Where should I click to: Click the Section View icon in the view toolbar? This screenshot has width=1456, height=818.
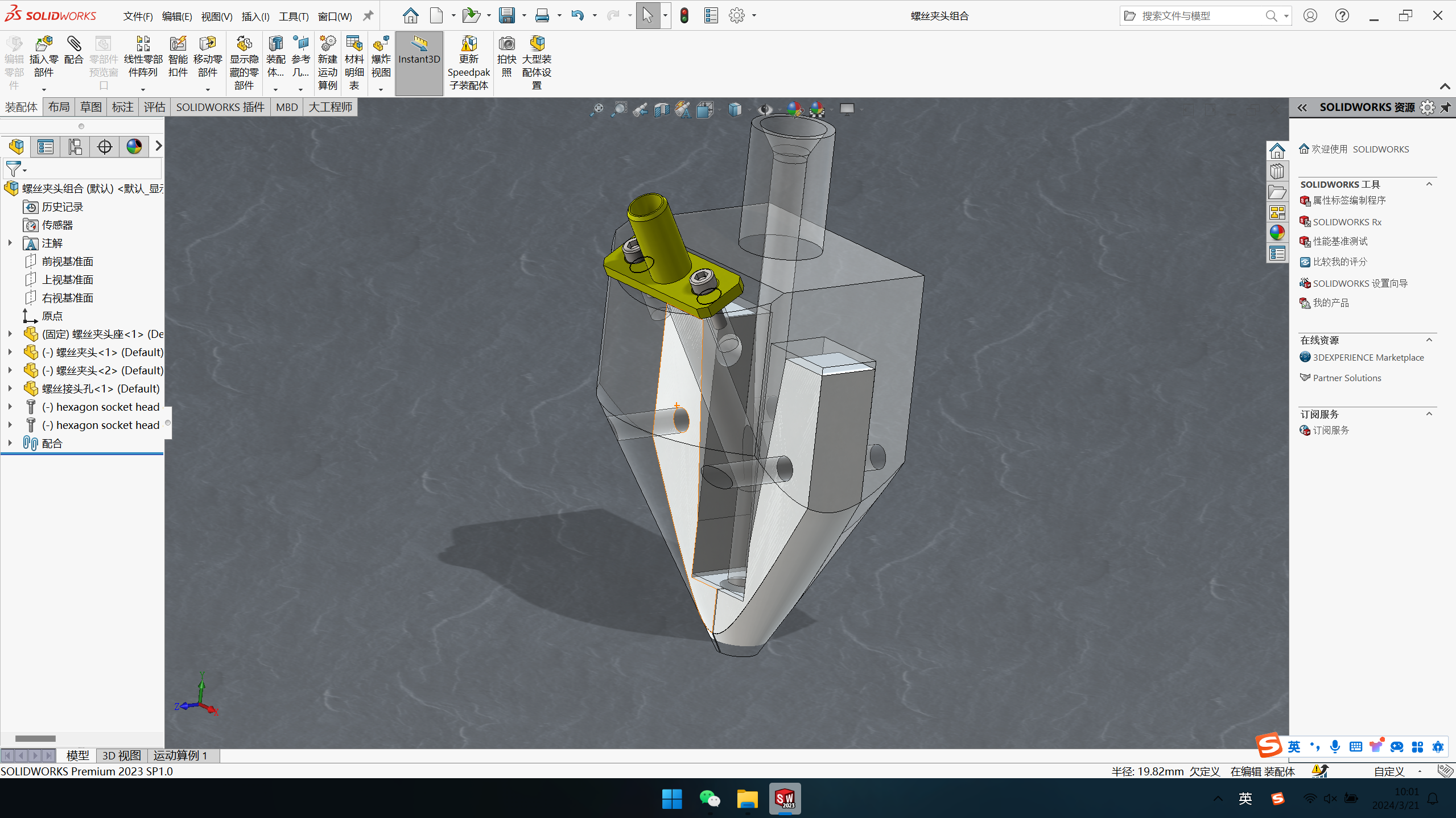pos(661,109)
